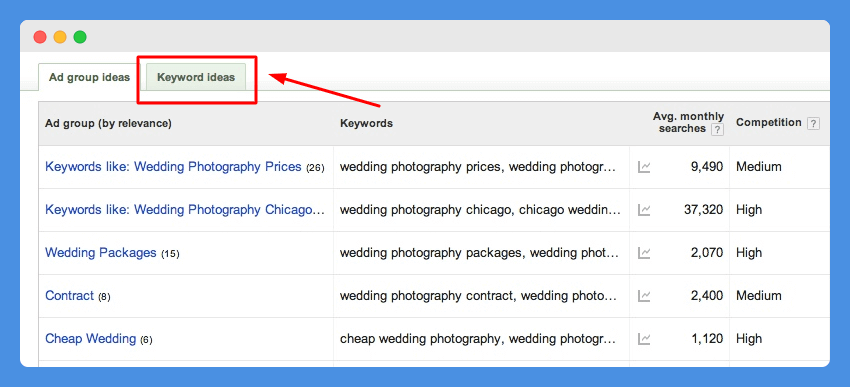Click help icon next to Competition header

tap(813, 124)
